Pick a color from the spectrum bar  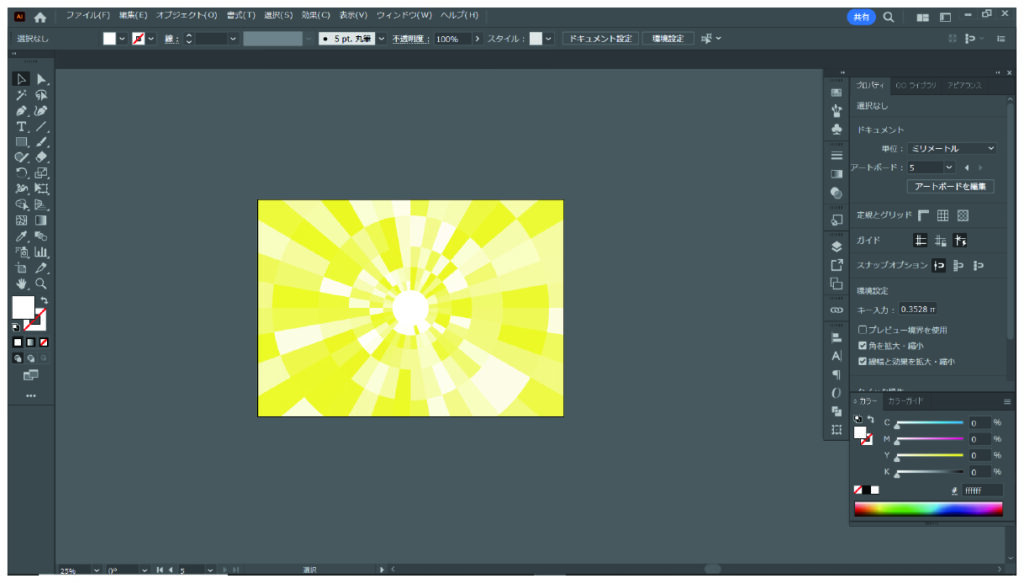[x=928, y=509]
